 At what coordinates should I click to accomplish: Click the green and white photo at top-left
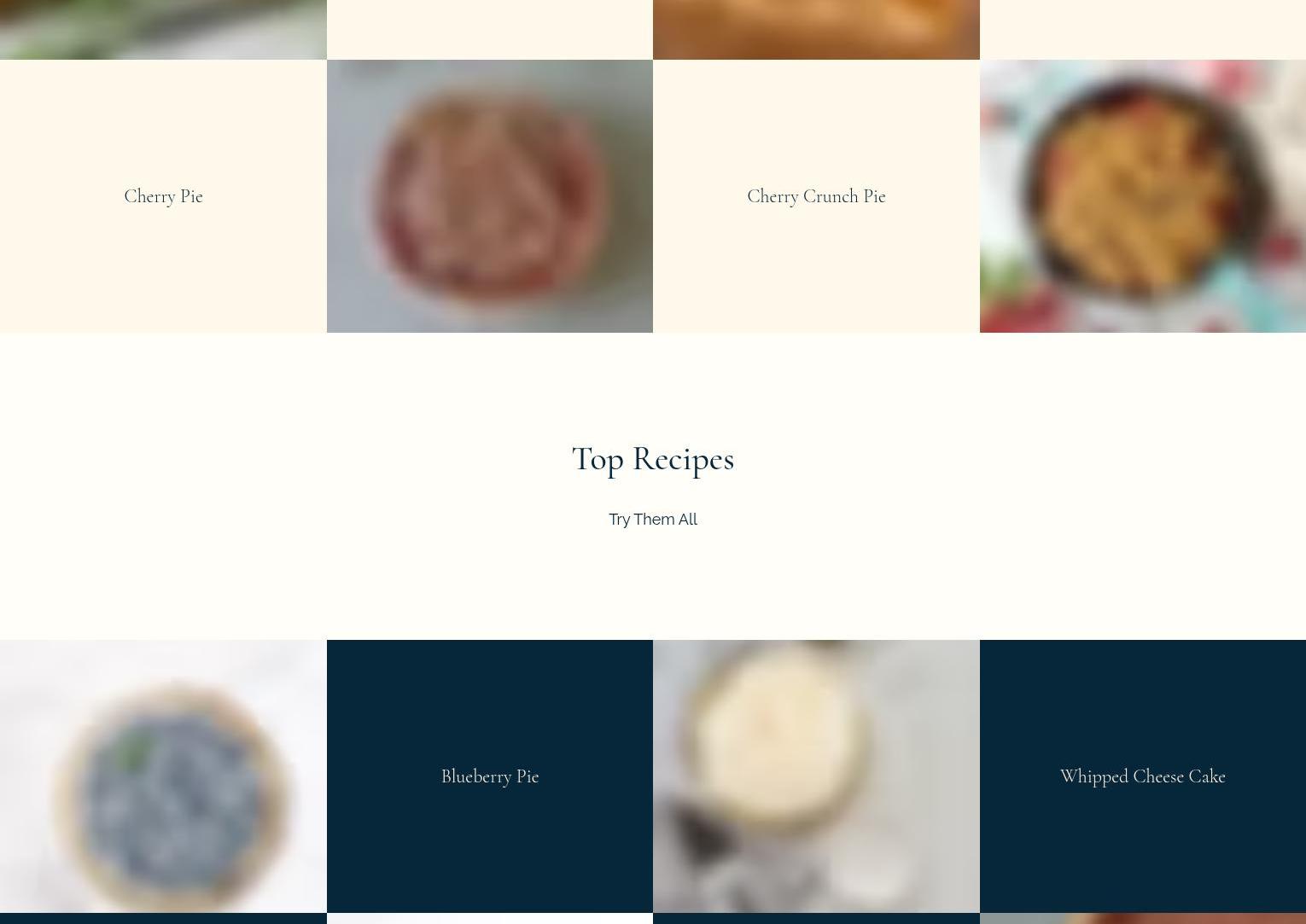(163, 30)
